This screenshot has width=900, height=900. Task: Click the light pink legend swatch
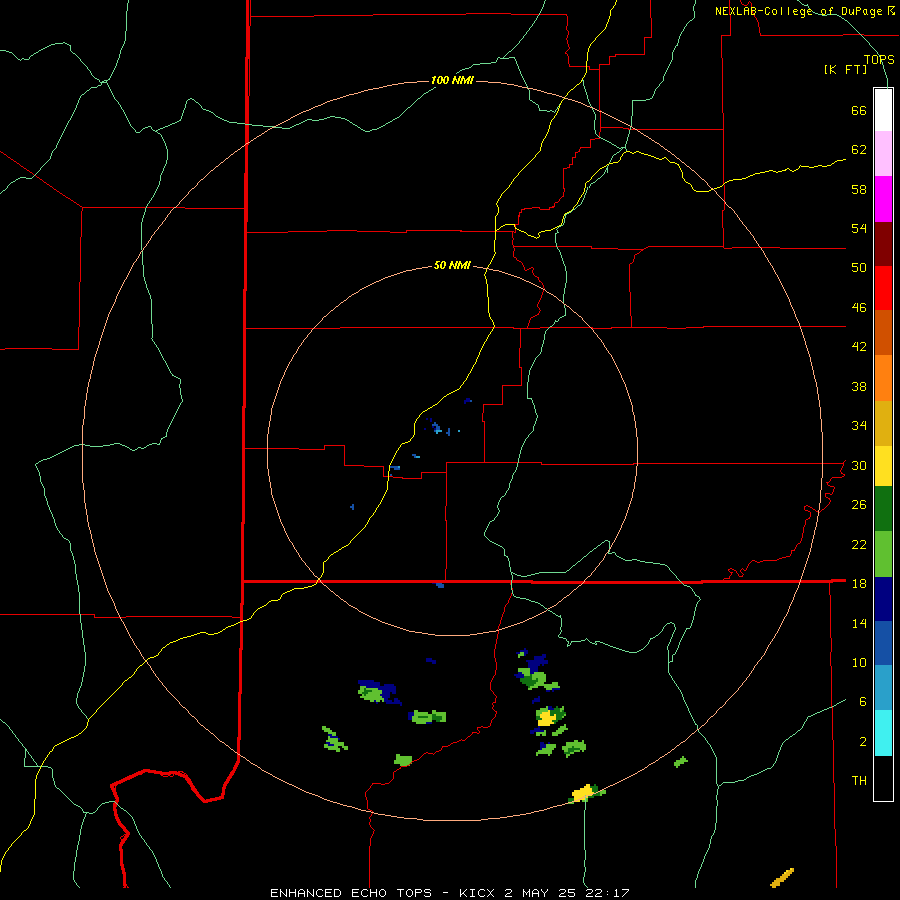(x=883, y=154)
